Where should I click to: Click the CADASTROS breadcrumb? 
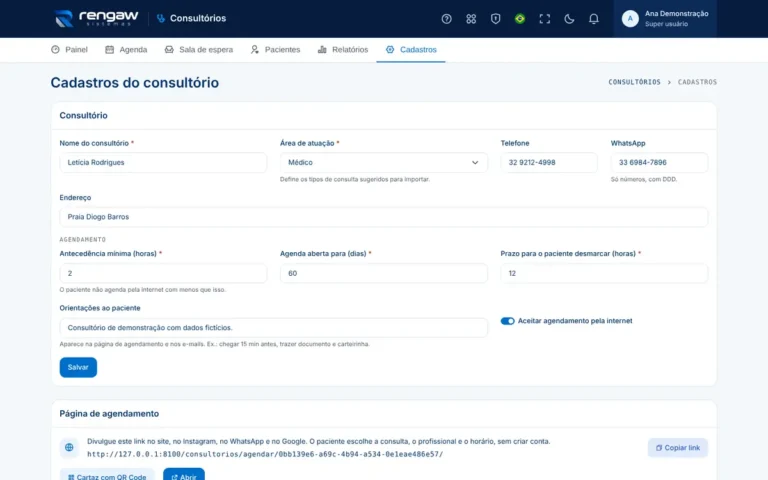coord(697,82)
